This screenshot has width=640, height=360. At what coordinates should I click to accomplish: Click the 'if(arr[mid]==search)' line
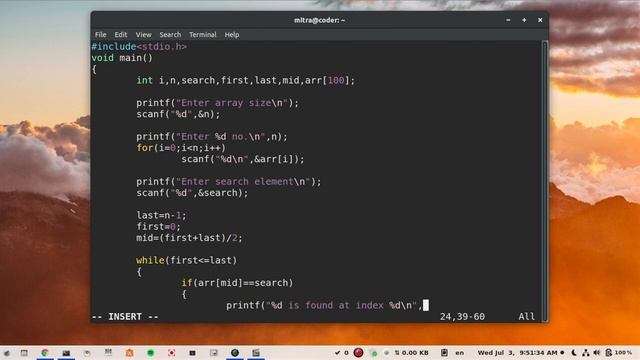(237, 282)
